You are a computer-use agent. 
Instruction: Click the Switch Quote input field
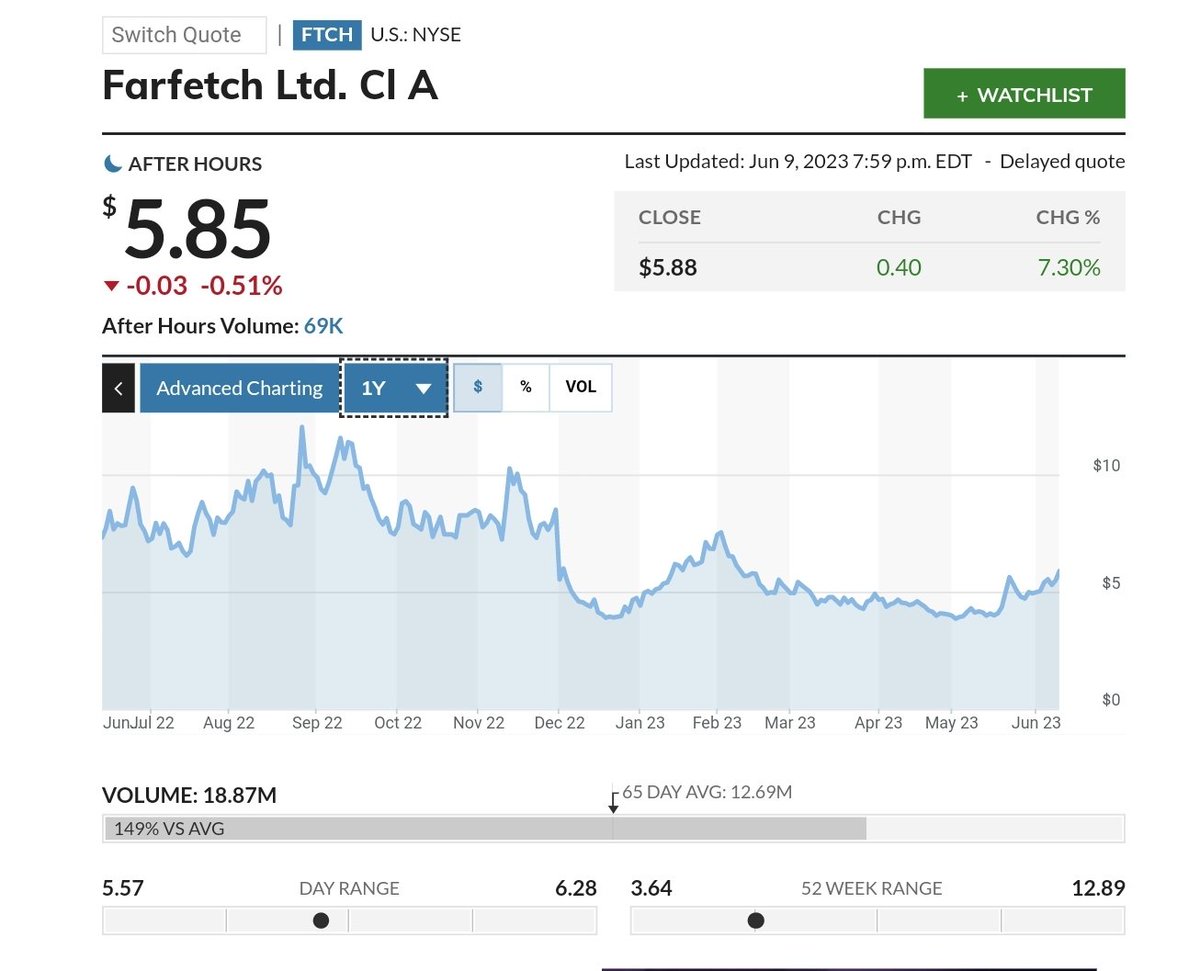coord(184,35)
